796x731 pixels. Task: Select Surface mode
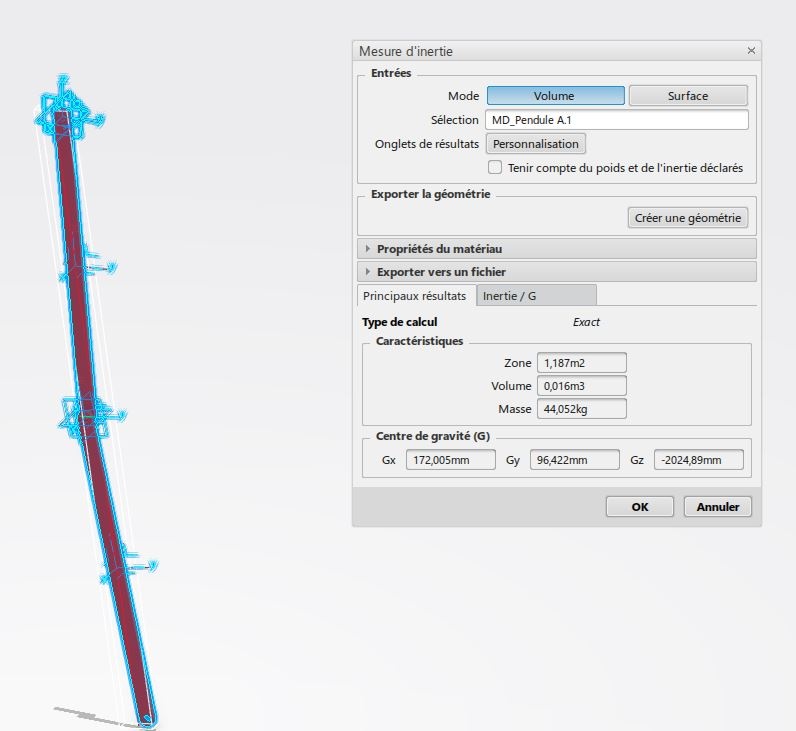tap(688, 95)
